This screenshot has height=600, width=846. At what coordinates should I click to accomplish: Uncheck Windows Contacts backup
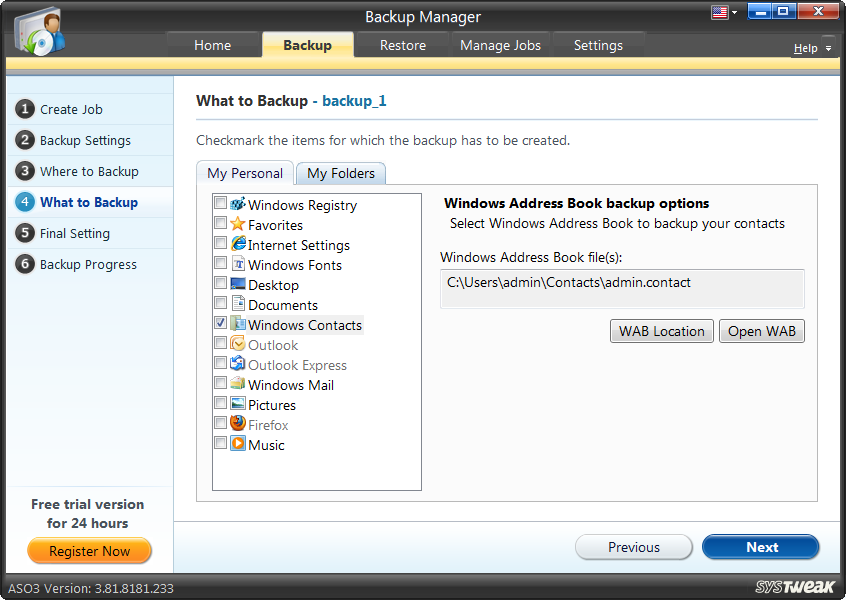[221, 324]
